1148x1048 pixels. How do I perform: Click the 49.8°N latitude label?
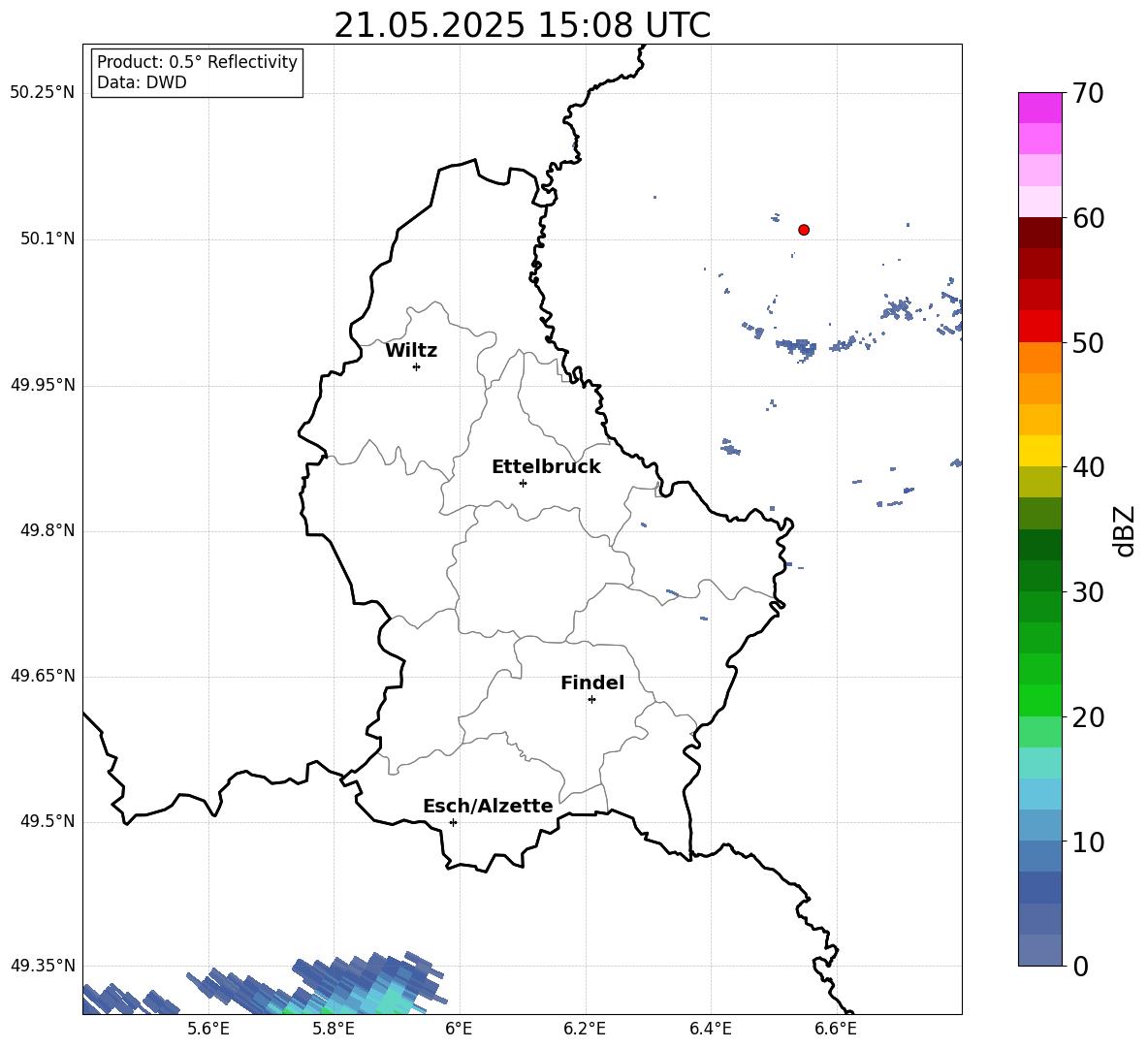click(48, 530)
